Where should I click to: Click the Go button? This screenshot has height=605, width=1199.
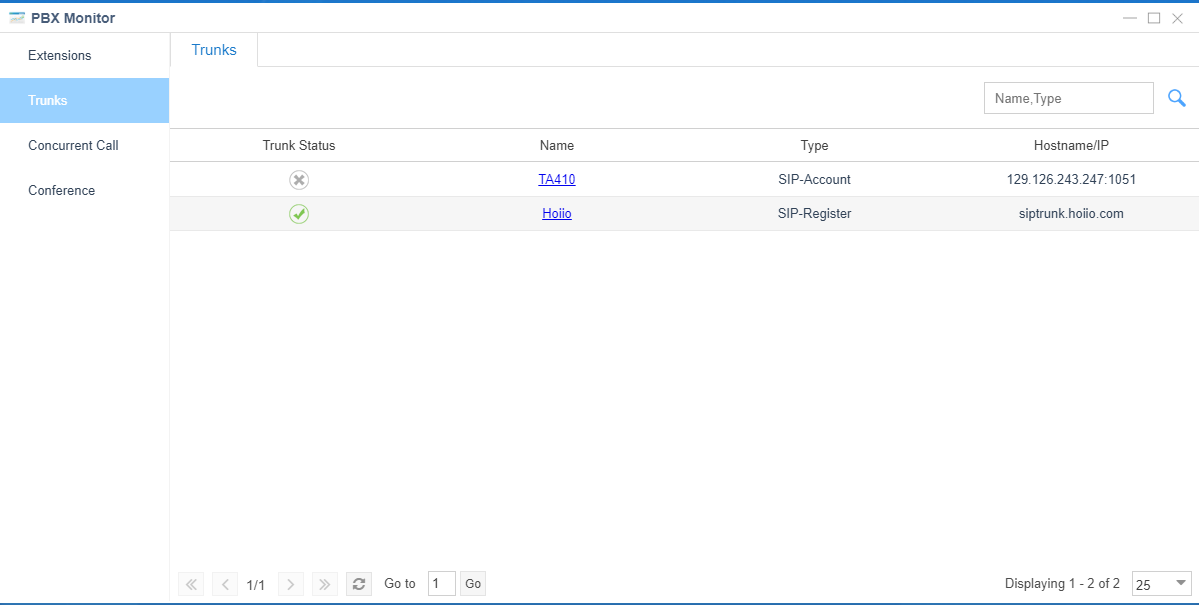473,584
